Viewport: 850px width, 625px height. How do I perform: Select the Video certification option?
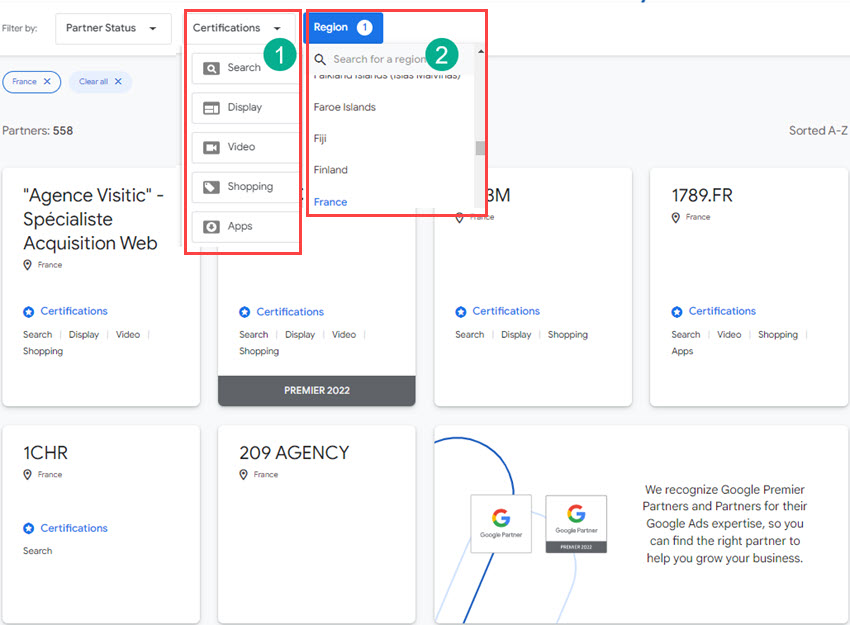pyautogui.click(x=245, y=147)
